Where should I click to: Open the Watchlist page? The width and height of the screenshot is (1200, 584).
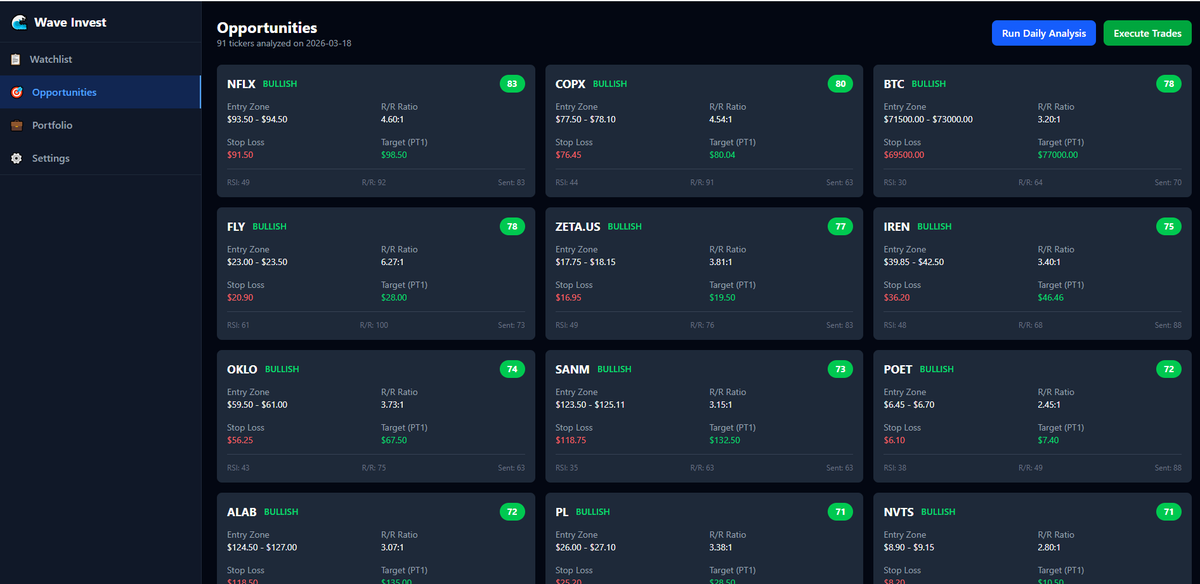click(x=100, y=60)
